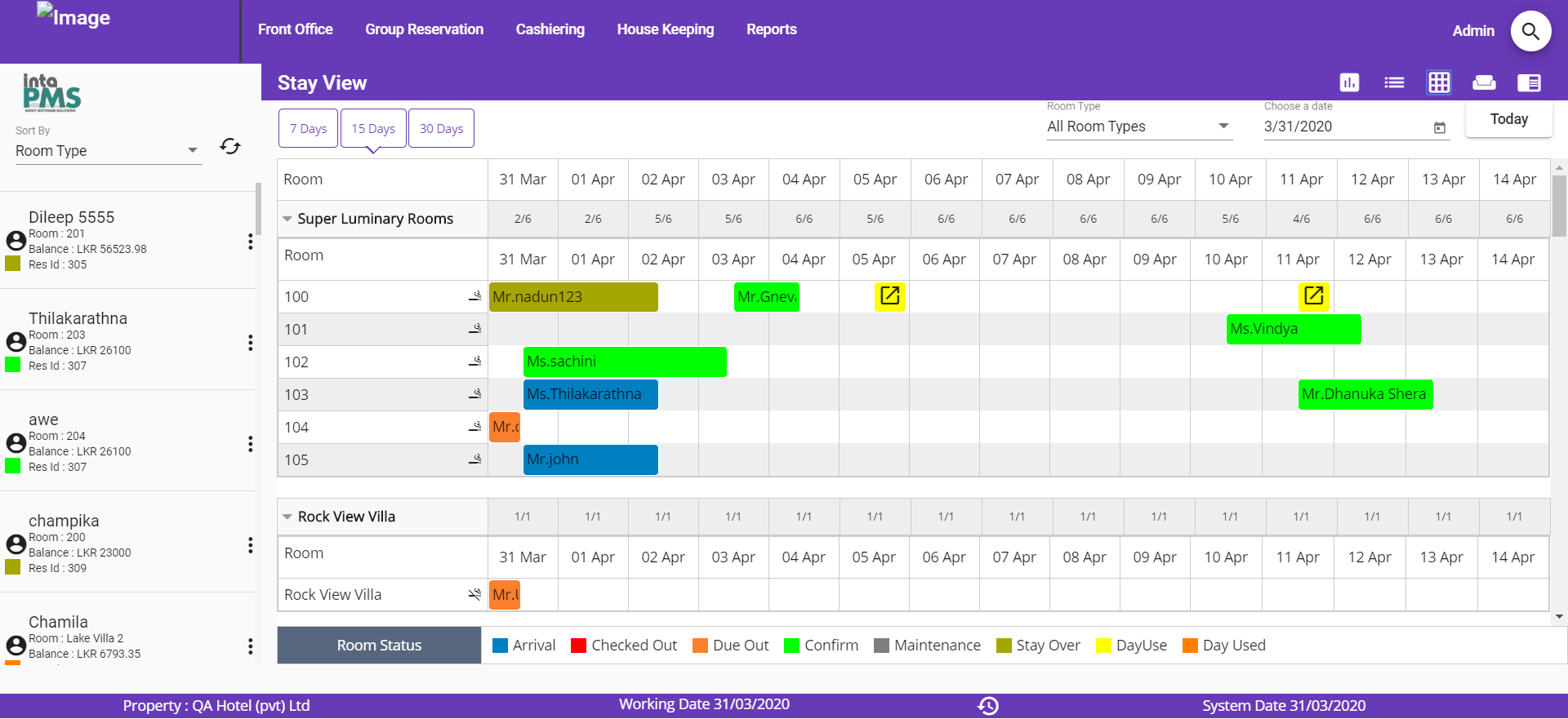The height and width of the screenshot is (719, 1568).
Task: Open the chart view icon in Stay View header
Action: click(1349, 82)
